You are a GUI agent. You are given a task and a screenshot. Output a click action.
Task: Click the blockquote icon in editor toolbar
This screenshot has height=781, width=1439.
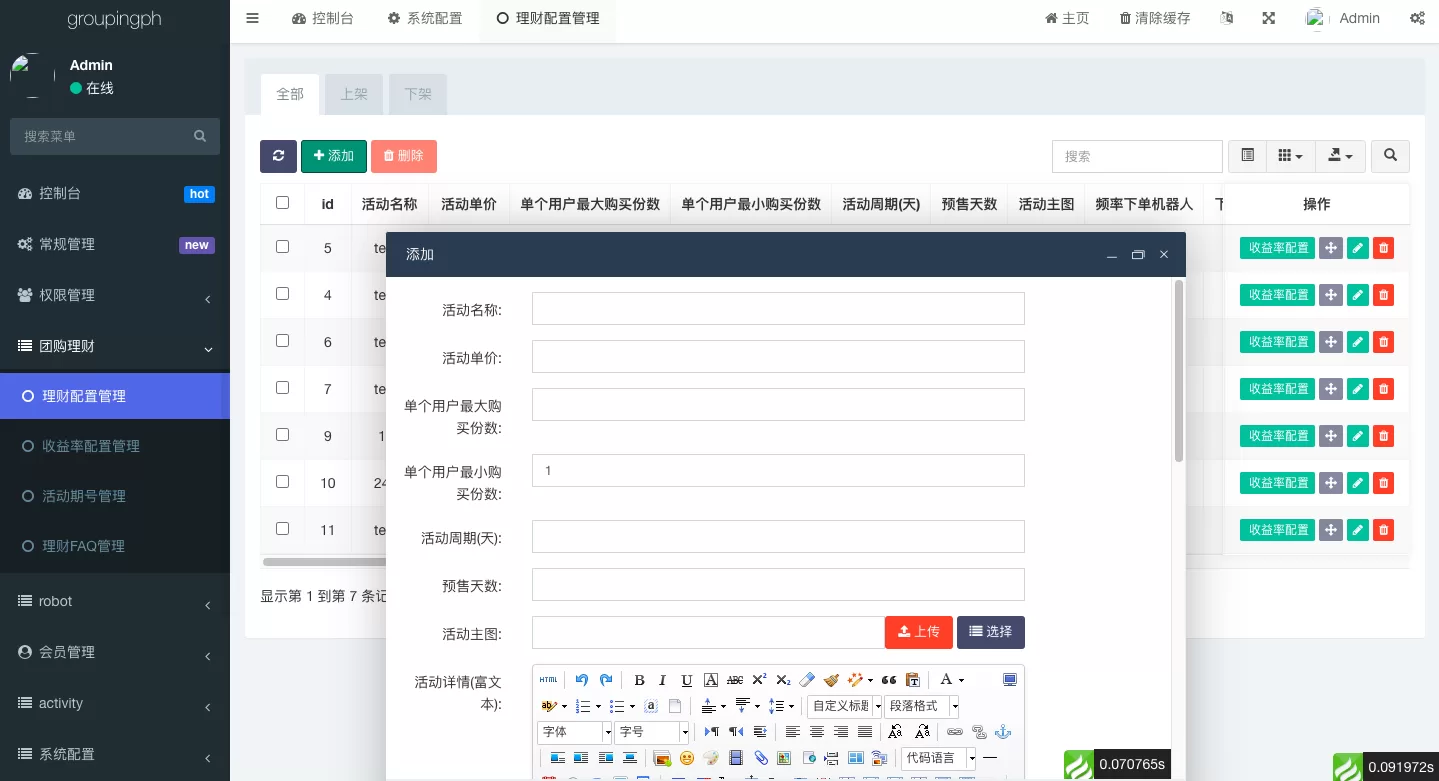pyautogui.click(x=888, y=680)
